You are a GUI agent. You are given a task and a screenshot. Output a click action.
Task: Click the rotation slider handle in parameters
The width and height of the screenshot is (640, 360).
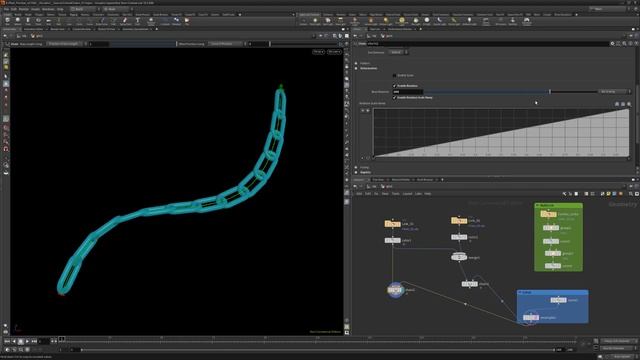[550, 92]
